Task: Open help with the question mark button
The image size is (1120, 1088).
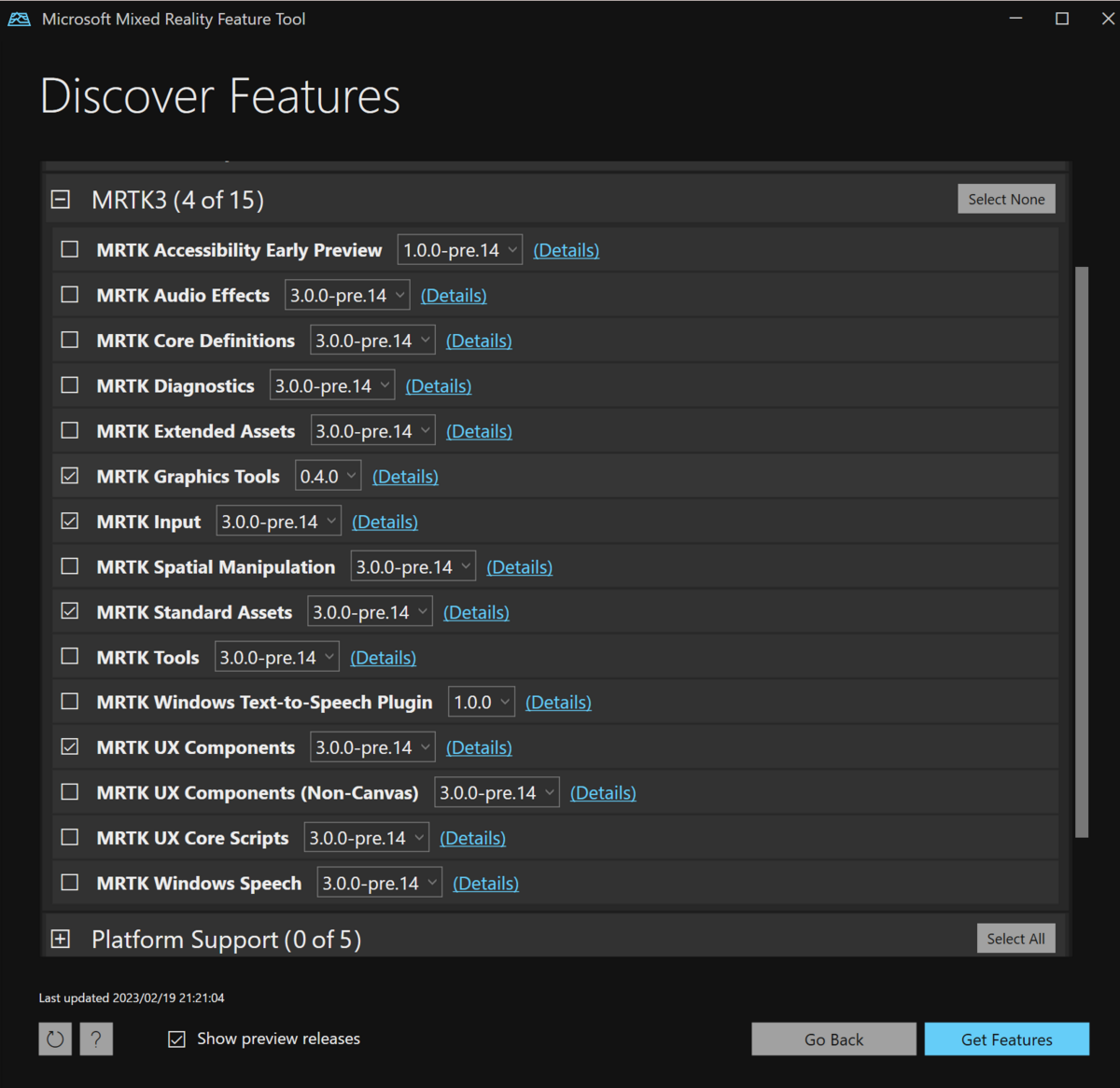Action: point(96,1039)
